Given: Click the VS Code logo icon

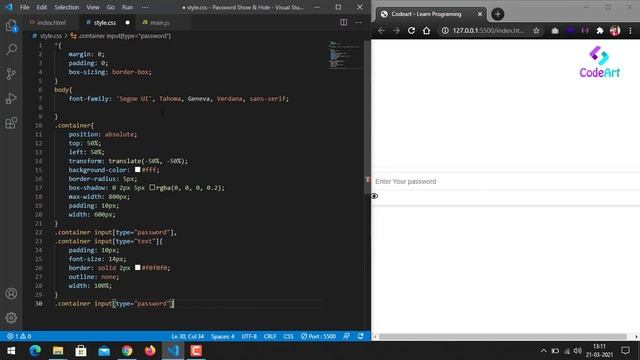Looking at the screenshot, I should [x=9, y=7].
